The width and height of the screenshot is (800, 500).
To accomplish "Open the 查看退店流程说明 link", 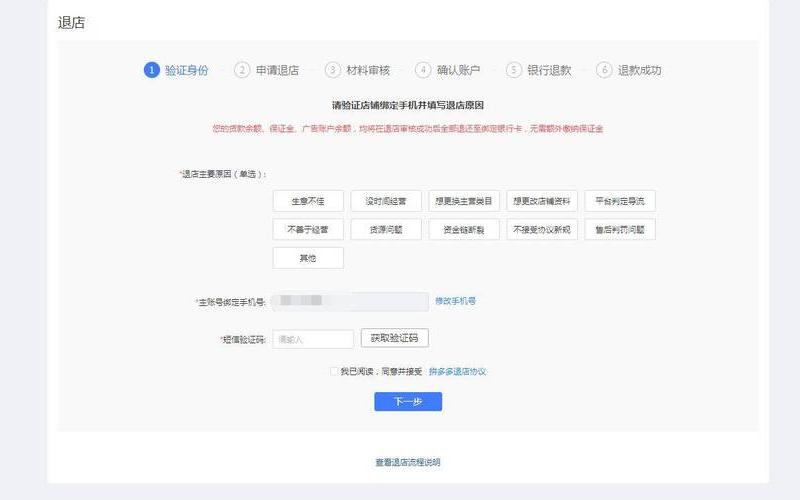I will click(x=408, y=462).
